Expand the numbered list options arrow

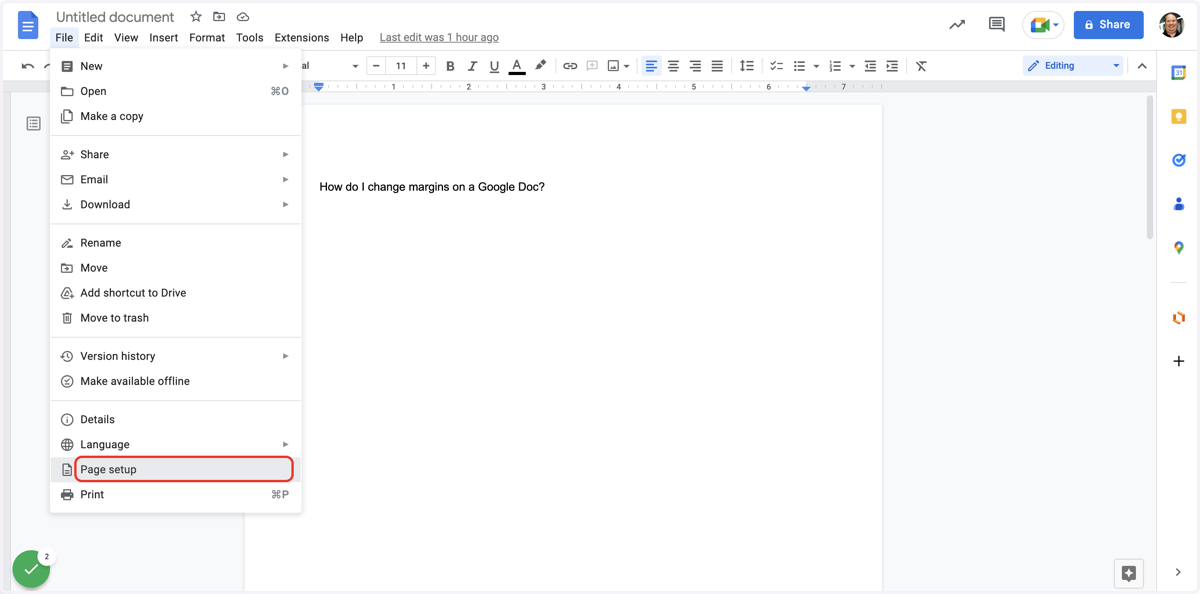pyautogui.click(x=852, y=67)
